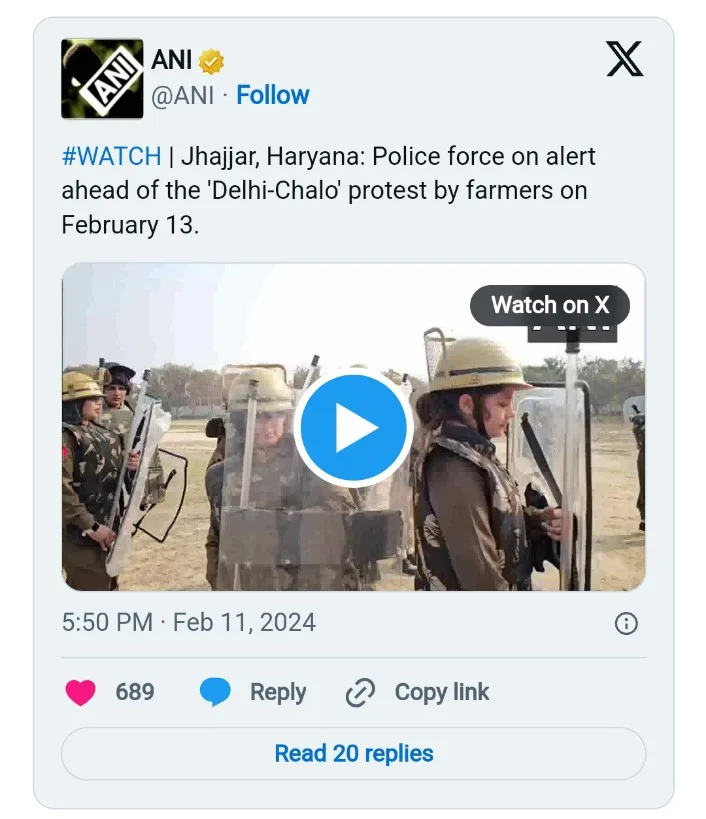Click the X logo icon

625,61
